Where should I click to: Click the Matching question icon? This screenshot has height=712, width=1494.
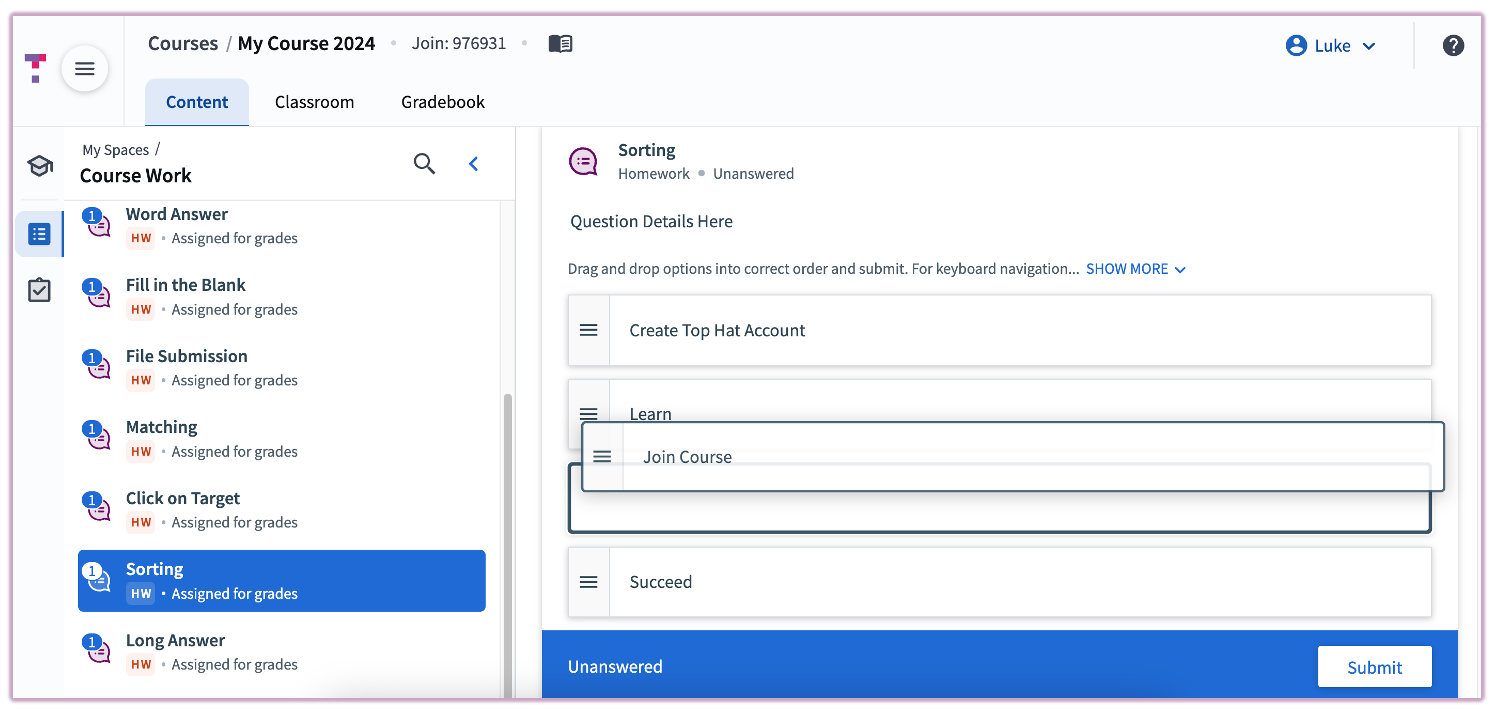[97, 437]
